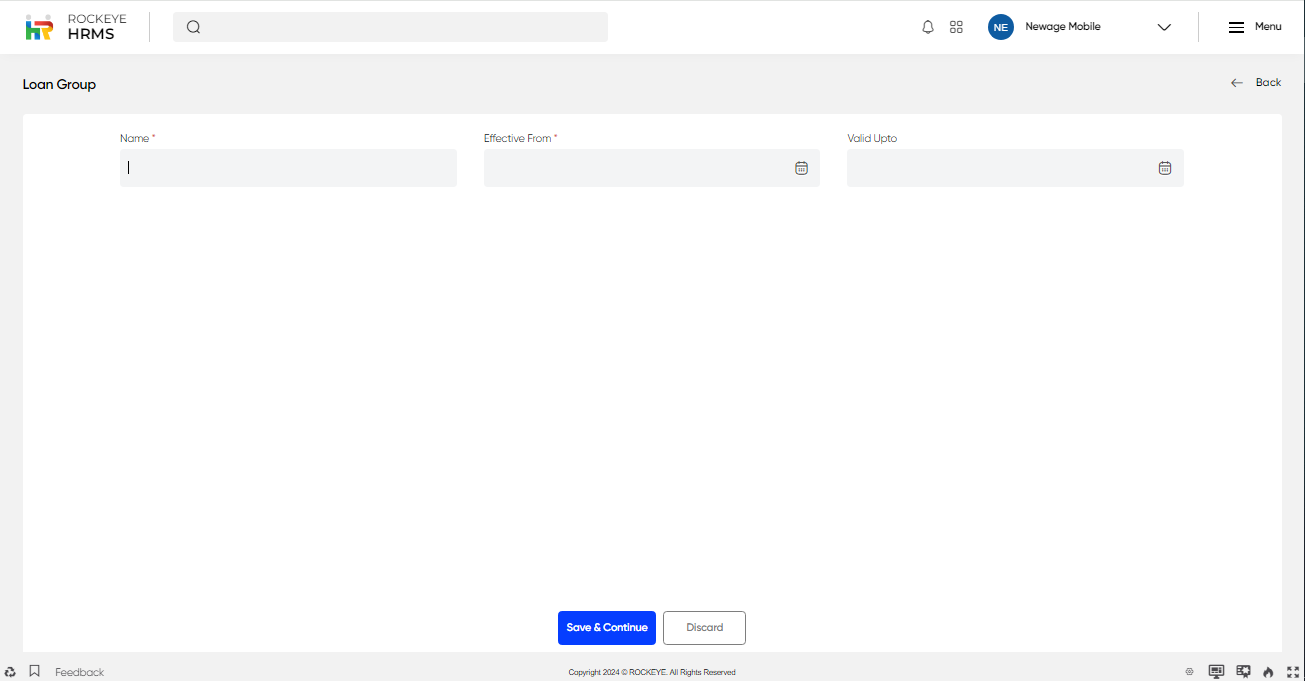
Task: Open the hamburger Menu
Action: click(1255, 27)
